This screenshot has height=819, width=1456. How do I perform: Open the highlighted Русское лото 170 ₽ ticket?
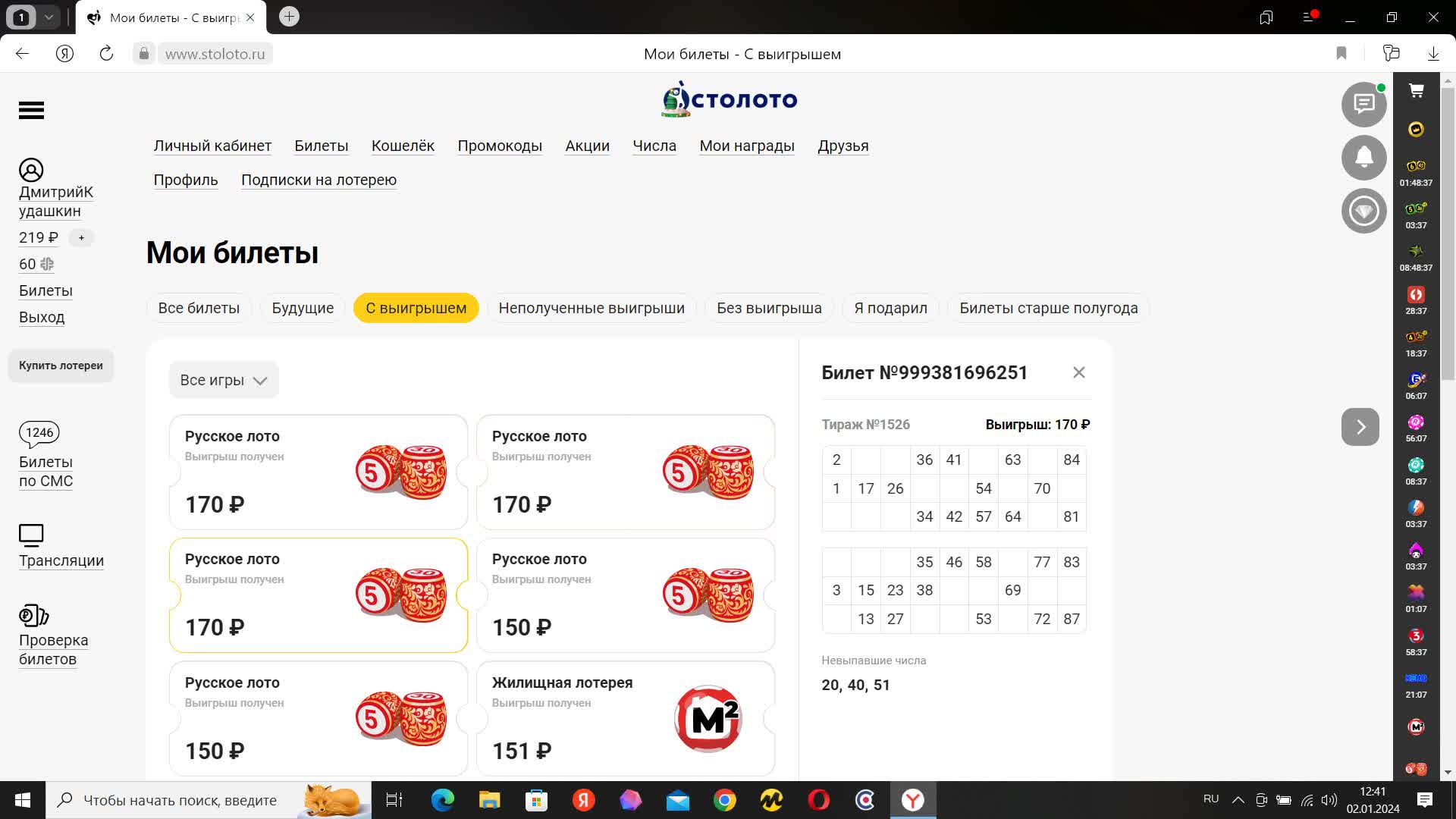tap(318, 595)
